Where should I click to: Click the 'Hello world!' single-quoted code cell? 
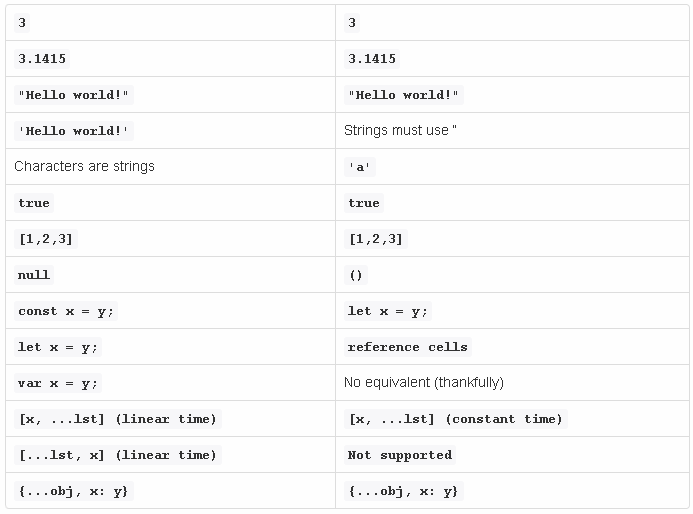coord(74,131)
